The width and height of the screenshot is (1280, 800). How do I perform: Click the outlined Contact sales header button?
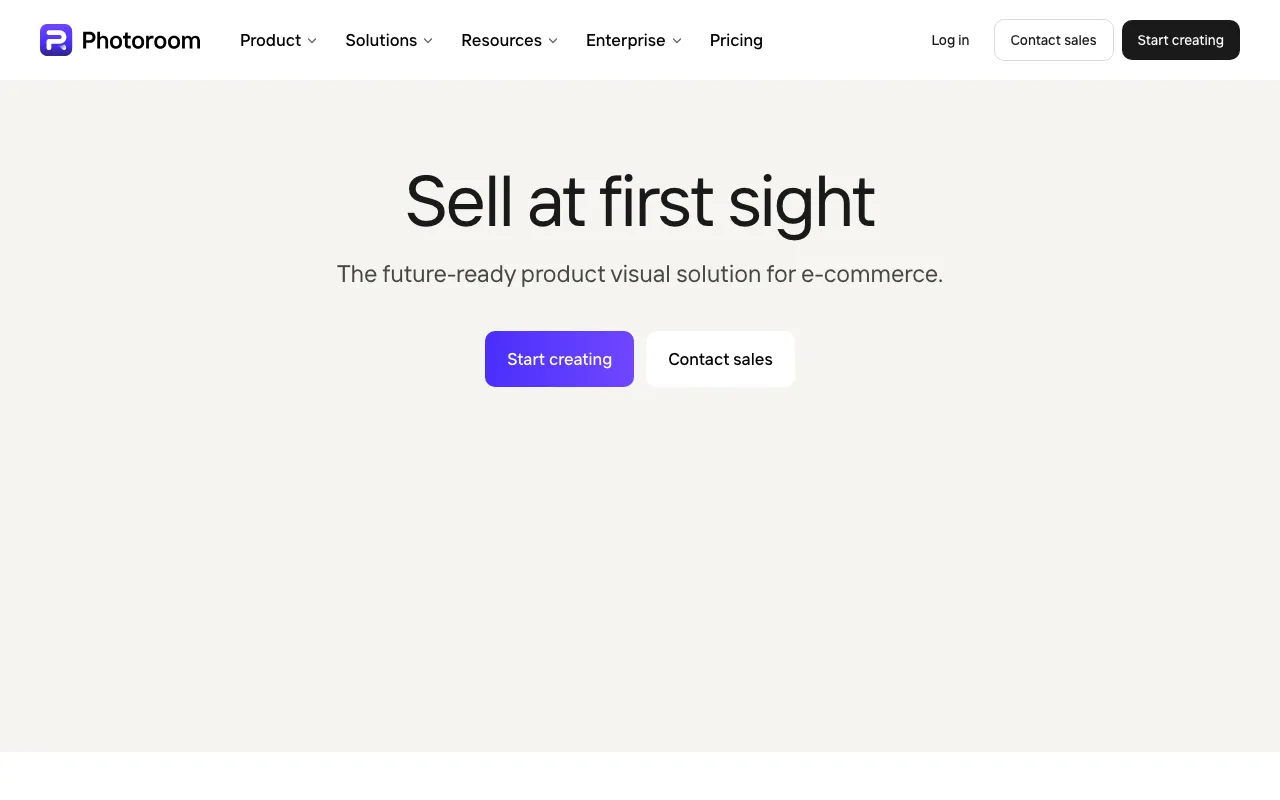pos(1053,40)
